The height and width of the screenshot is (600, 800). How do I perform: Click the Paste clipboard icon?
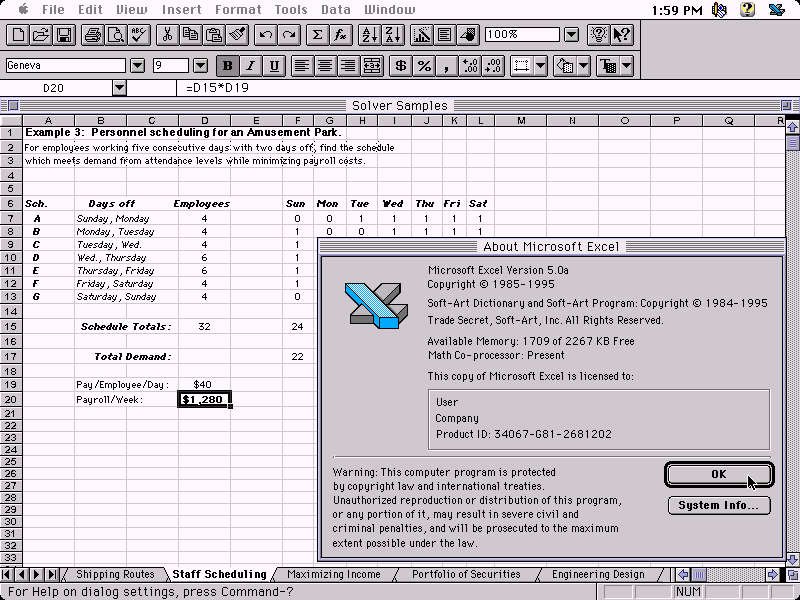[213, 35]
